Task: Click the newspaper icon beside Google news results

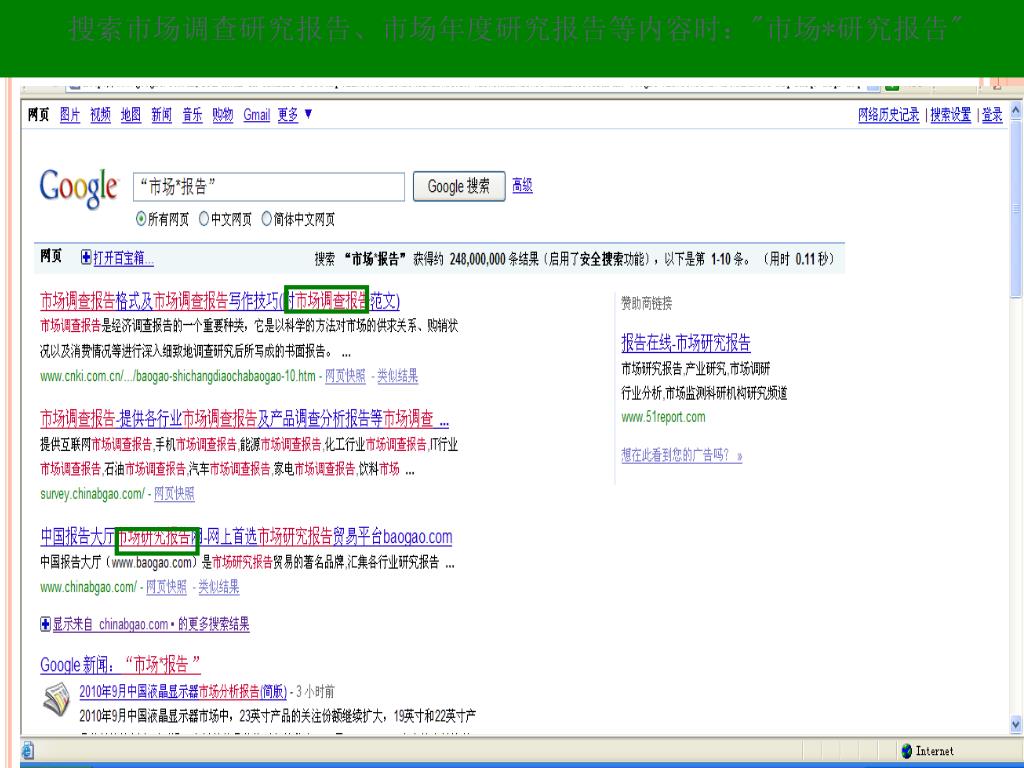Action: coord(57,699)
